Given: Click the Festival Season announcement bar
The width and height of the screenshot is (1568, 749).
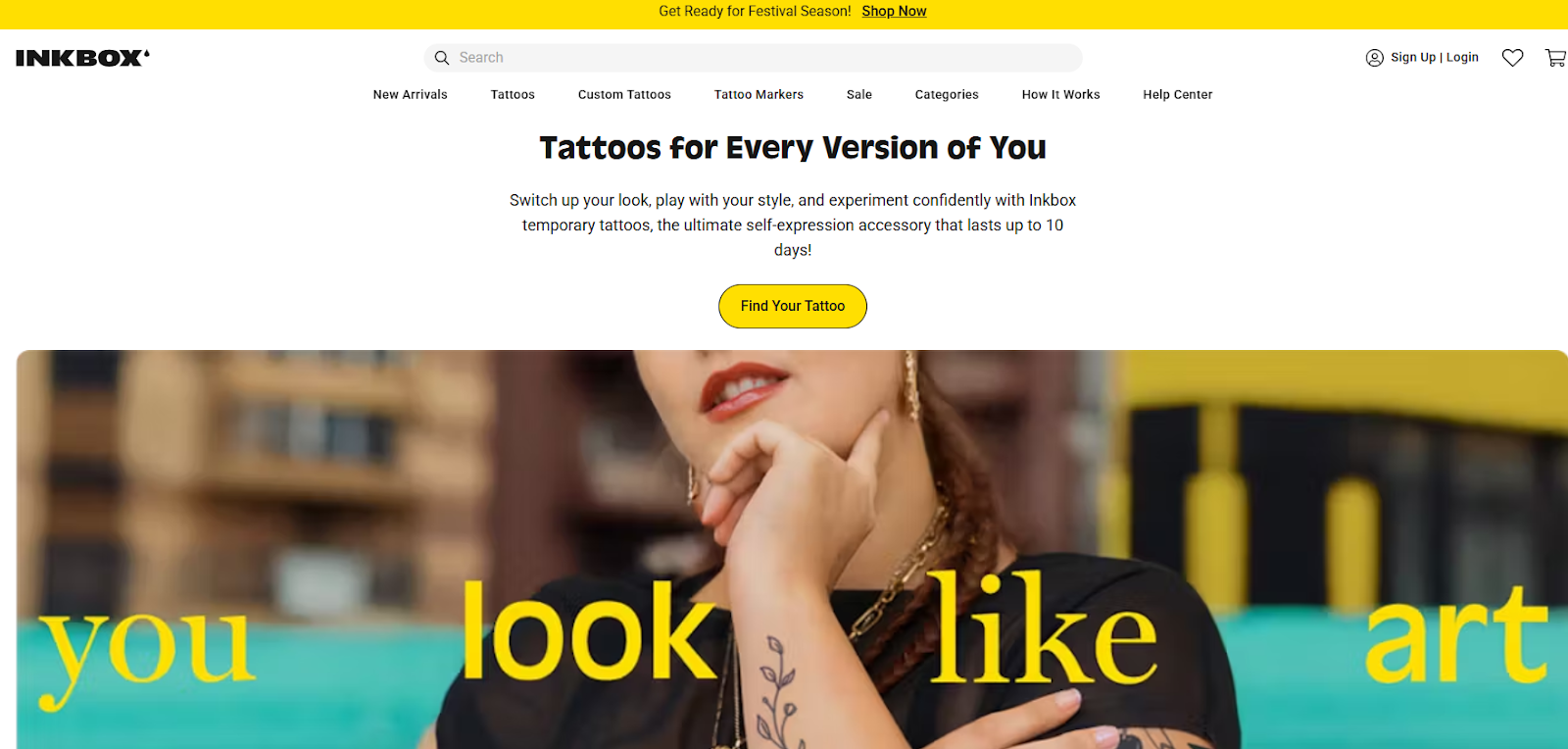Looking at the screenshot, I should [784, 14].
